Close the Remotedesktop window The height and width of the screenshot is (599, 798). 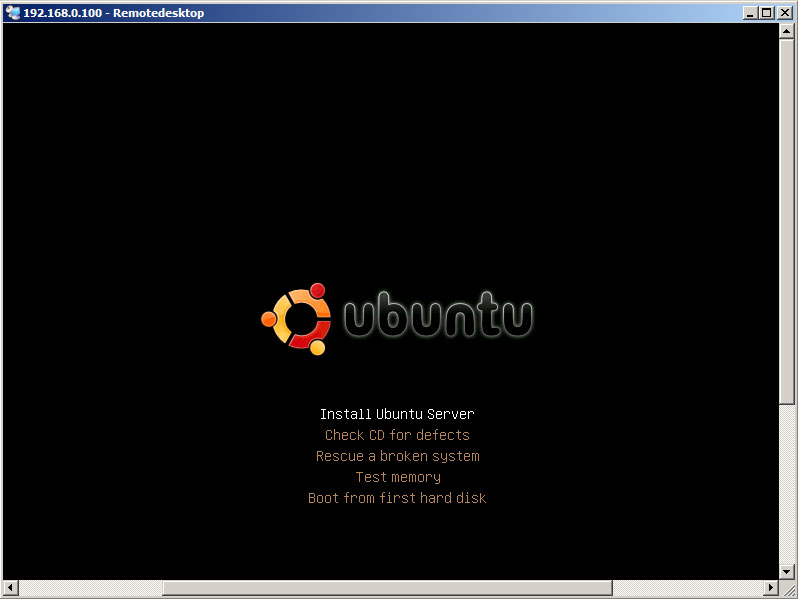coord(785,13)
